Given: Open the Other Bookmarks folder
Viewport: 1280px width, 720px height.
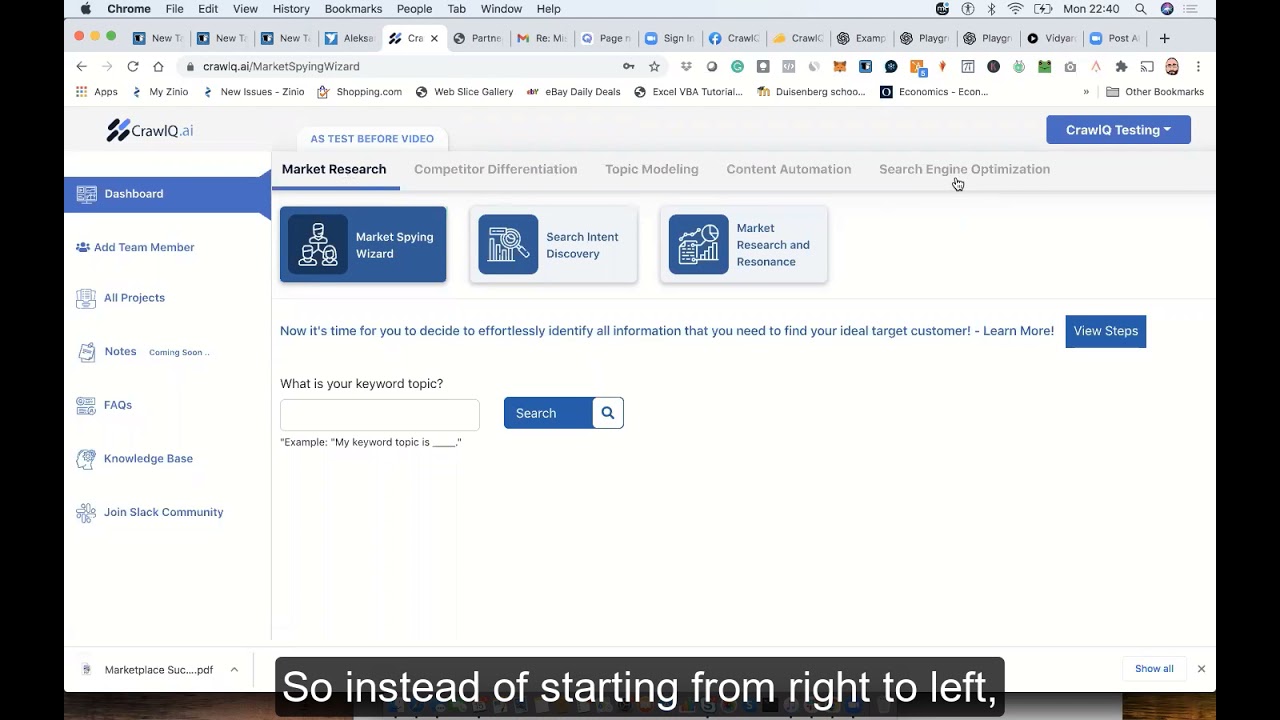Looking at the screenshot, I should pyautogui.click(x=1154, y=92).
